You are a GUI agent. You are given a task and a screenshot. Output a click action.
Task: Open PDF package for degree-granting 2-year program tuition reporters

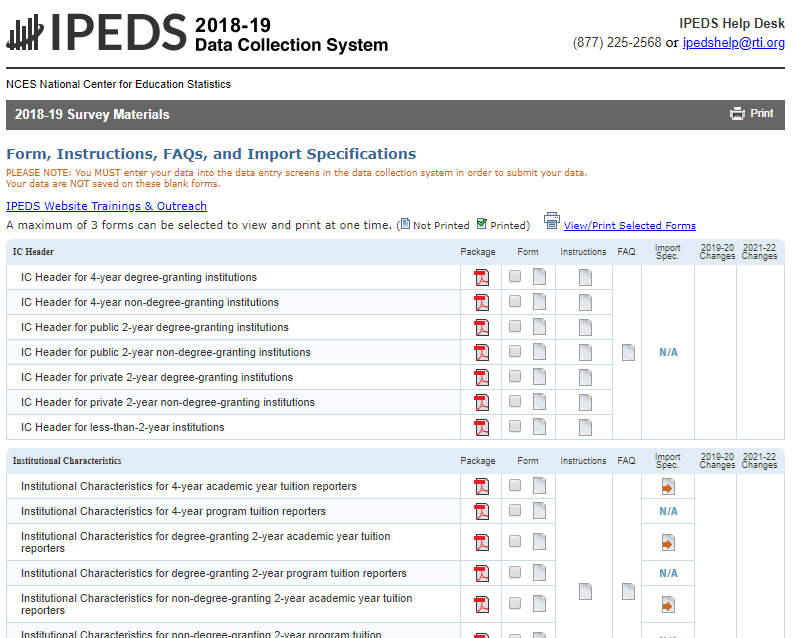[482, 574]
